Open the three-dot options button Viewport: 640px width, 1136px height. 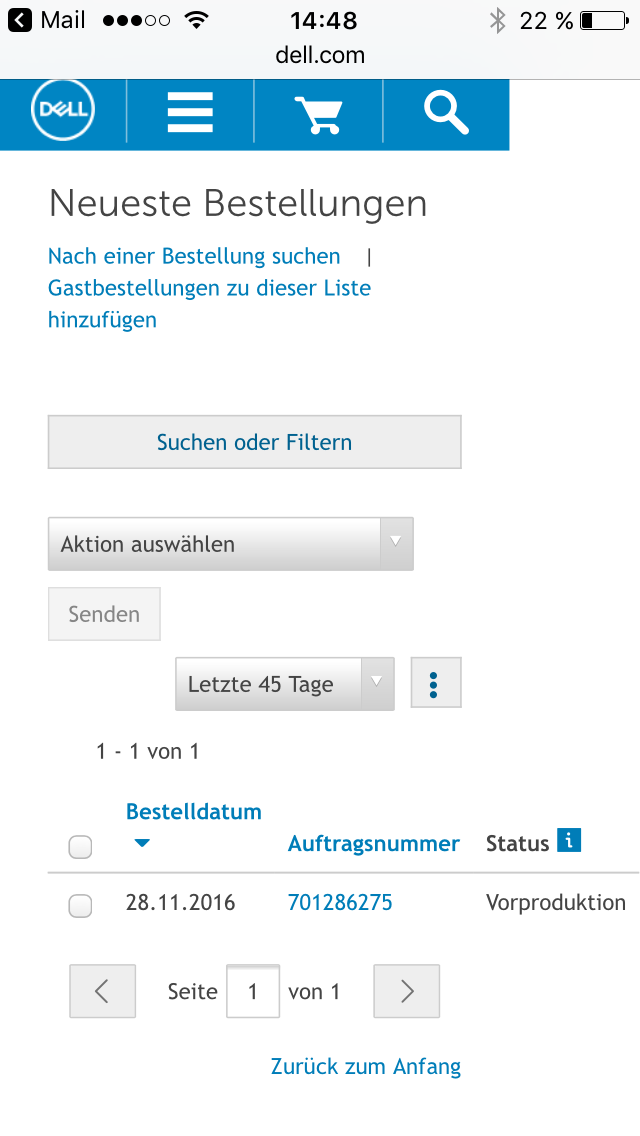(x=435, y=684)
